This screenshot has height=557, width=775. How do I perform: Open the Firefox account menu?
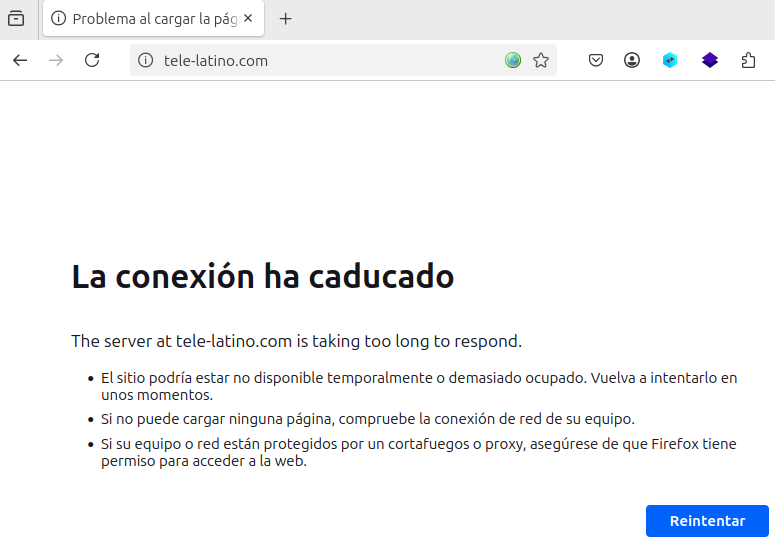coord(632,60)
